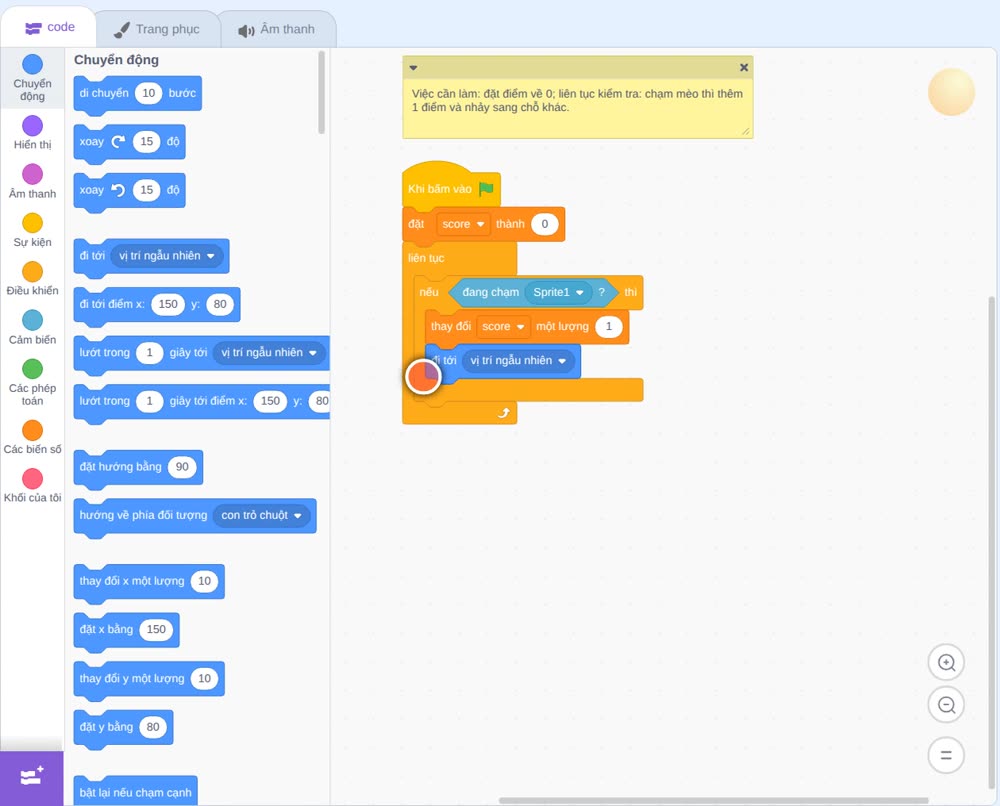Zoom out of the workspace
Screen dimensions: 1000x806
pyautogui.click(x=946, y=705)
